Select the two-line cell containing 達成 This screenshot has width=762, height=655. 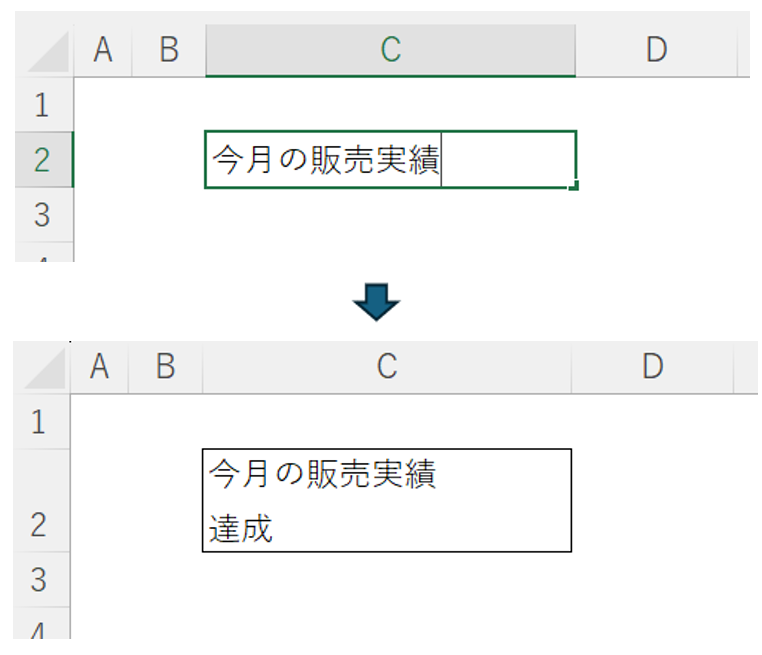click(387, 501)
